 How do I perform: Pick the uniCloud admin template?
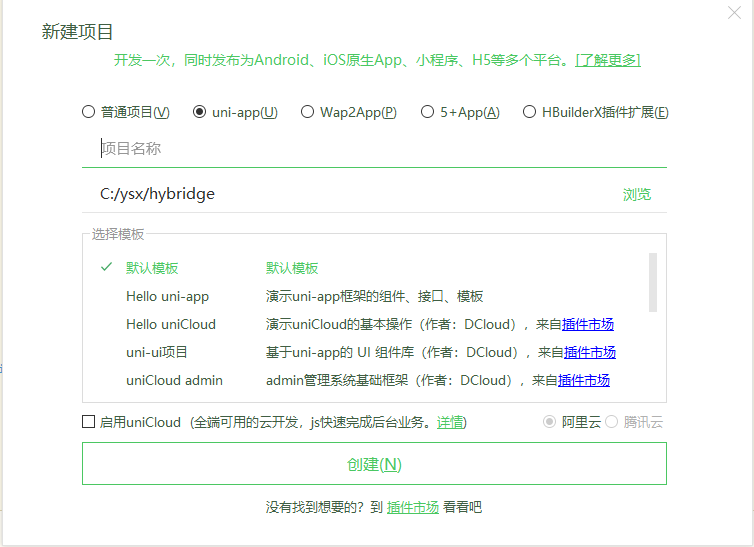pyautogui.click(x=374, y=380)
